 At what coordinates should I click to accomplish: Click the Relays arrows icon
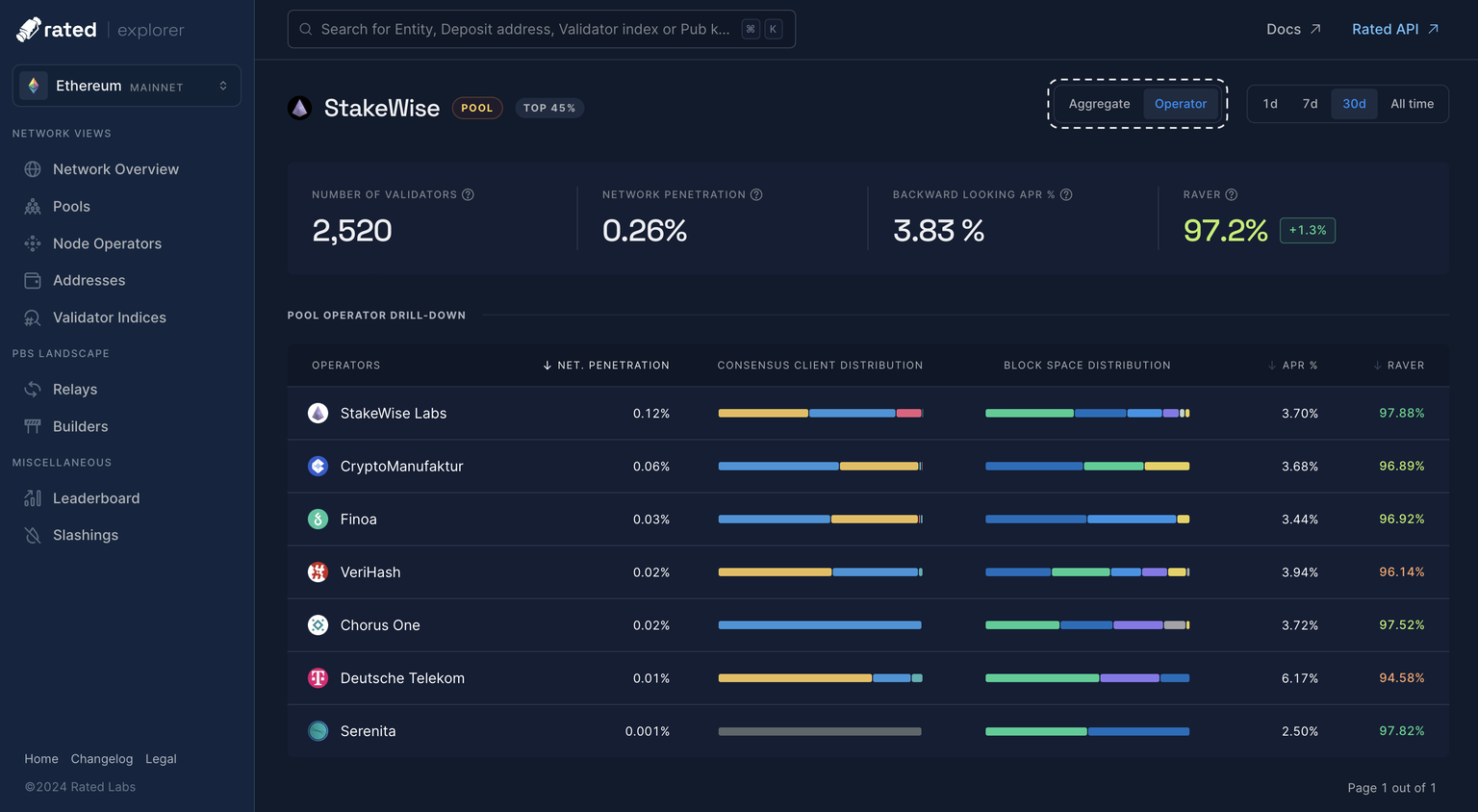click(33, 390)
